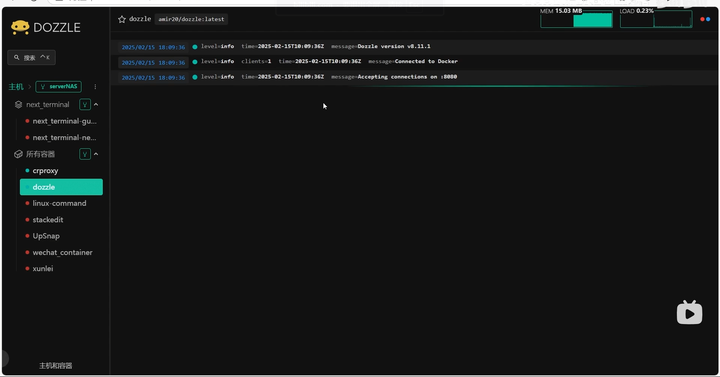The image size is (720, 377).
Task: Click the V badge next to next_terminal
Action: coord(85,105)
